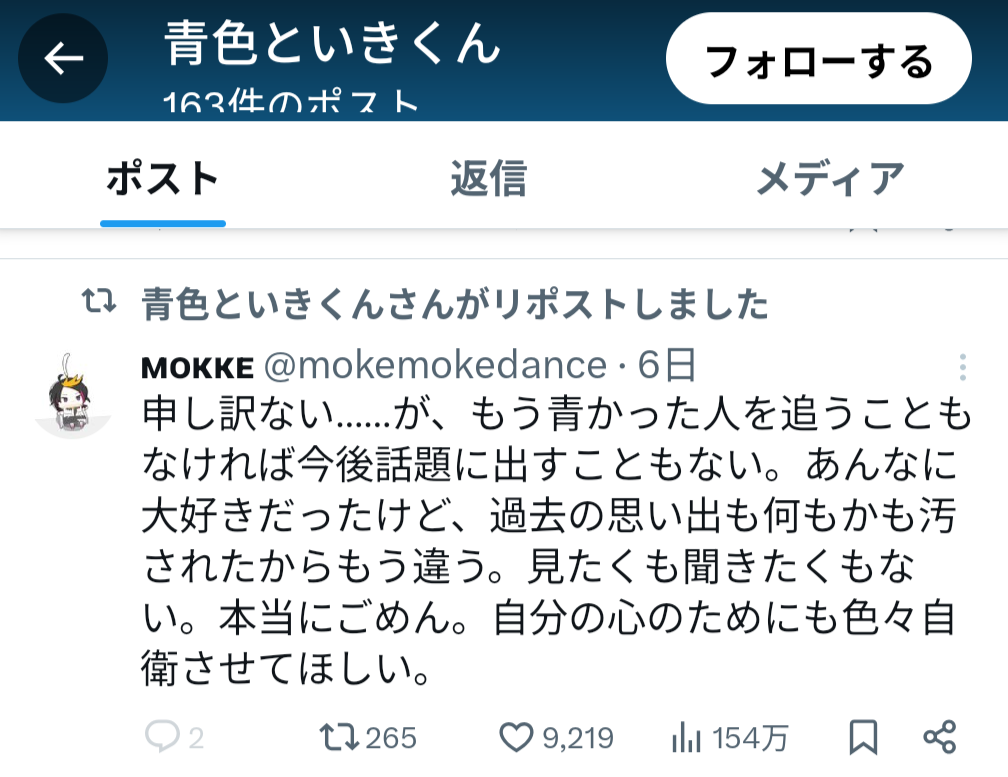Screen dimensions: 1008x777
Task: Open the 返信 tab
Action: point(487,179)
